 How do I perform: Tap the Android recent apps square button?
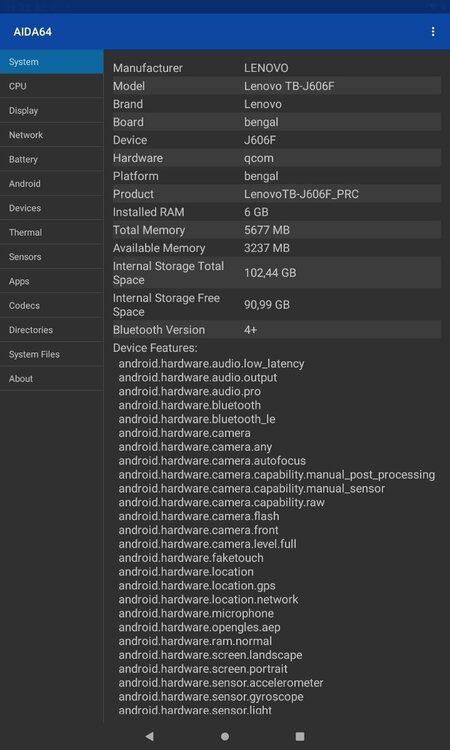click(x=300, y=736)
